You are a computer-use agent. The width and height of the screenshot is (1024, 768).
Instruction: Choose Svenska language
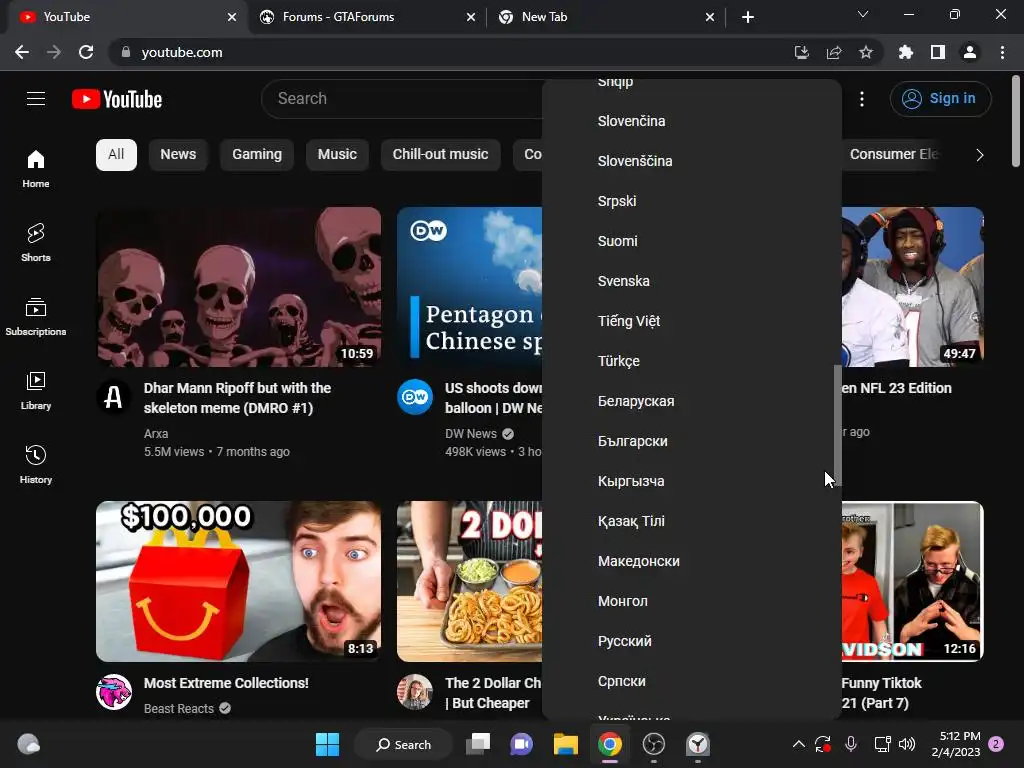point(692,281)
